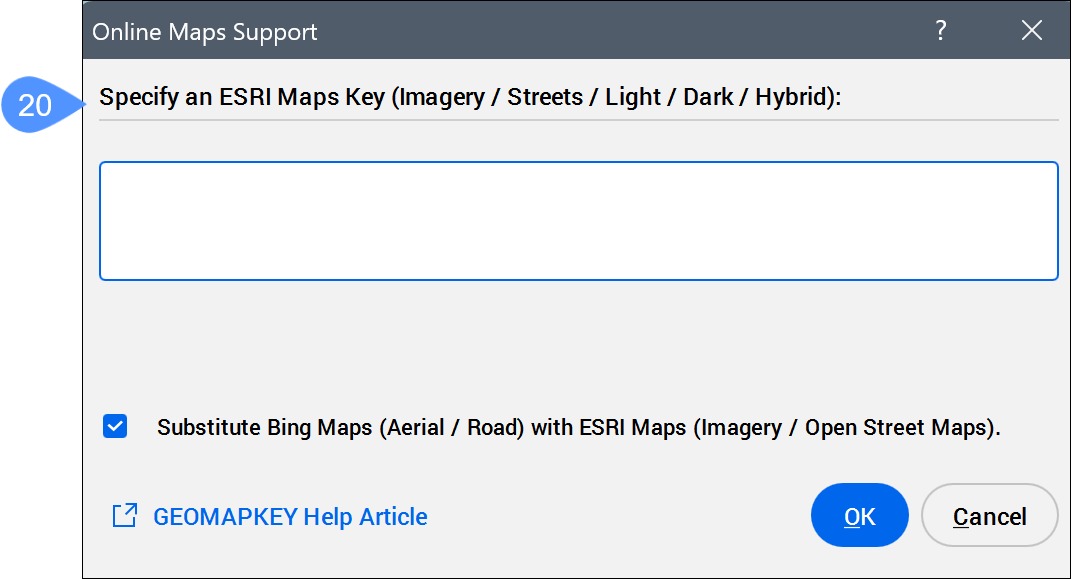
Task: Click the separator line under the heading
Action: [x=578, y=120]
